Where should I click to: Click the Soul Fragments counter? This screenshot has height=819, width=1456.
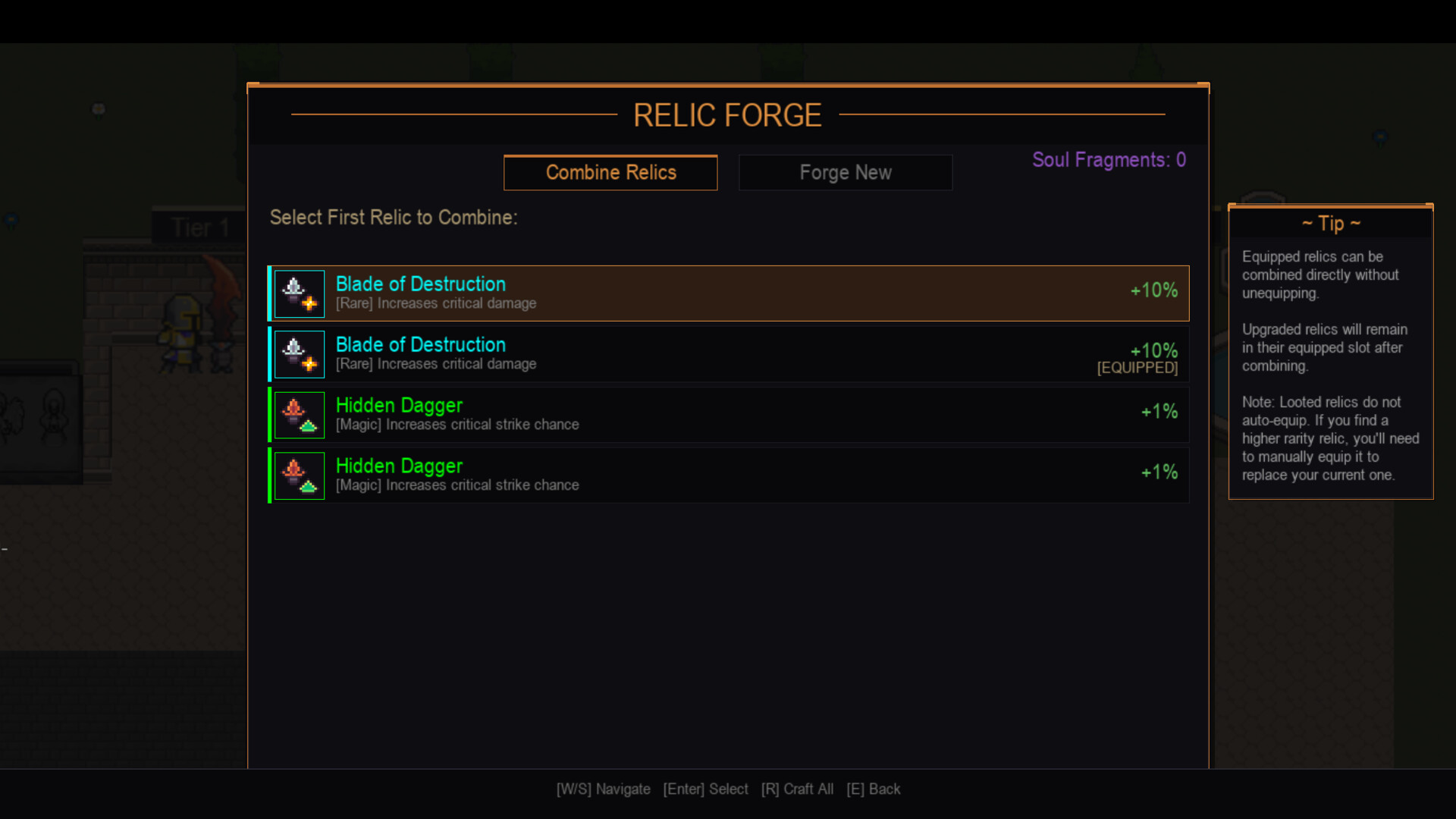coord(1109,160)
